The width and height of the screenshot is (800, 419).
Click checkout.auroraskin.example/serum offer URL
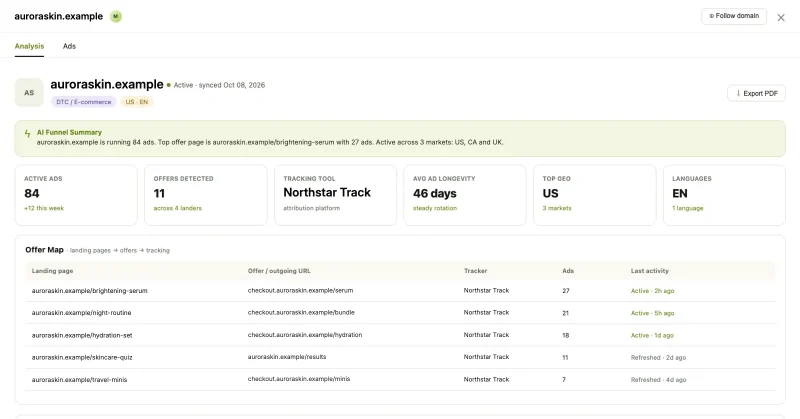(301, 290)
